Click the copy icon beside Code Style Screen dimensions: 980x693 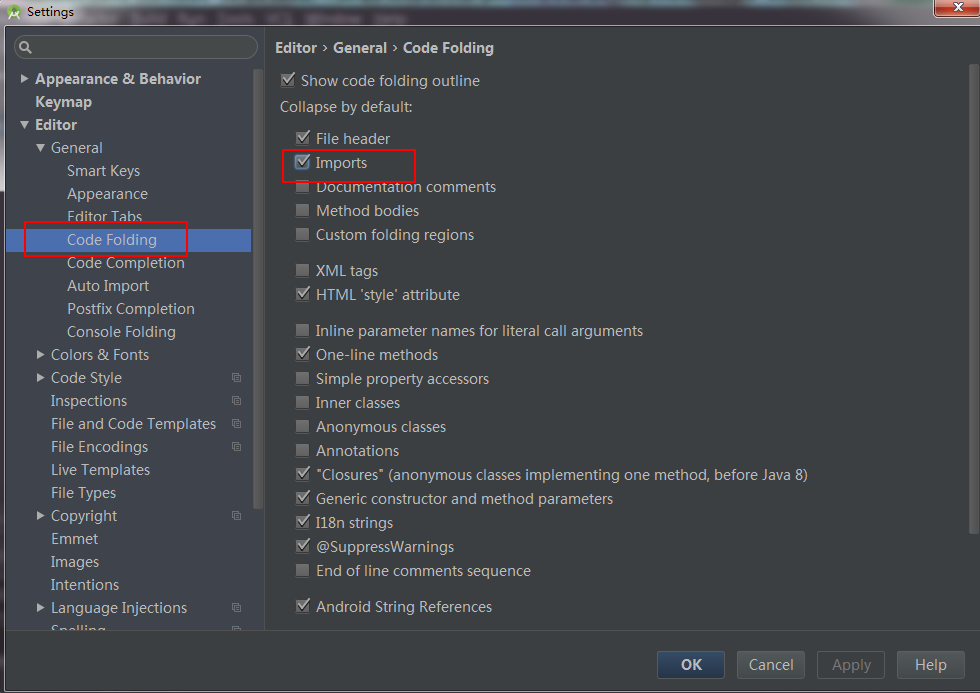236,377
